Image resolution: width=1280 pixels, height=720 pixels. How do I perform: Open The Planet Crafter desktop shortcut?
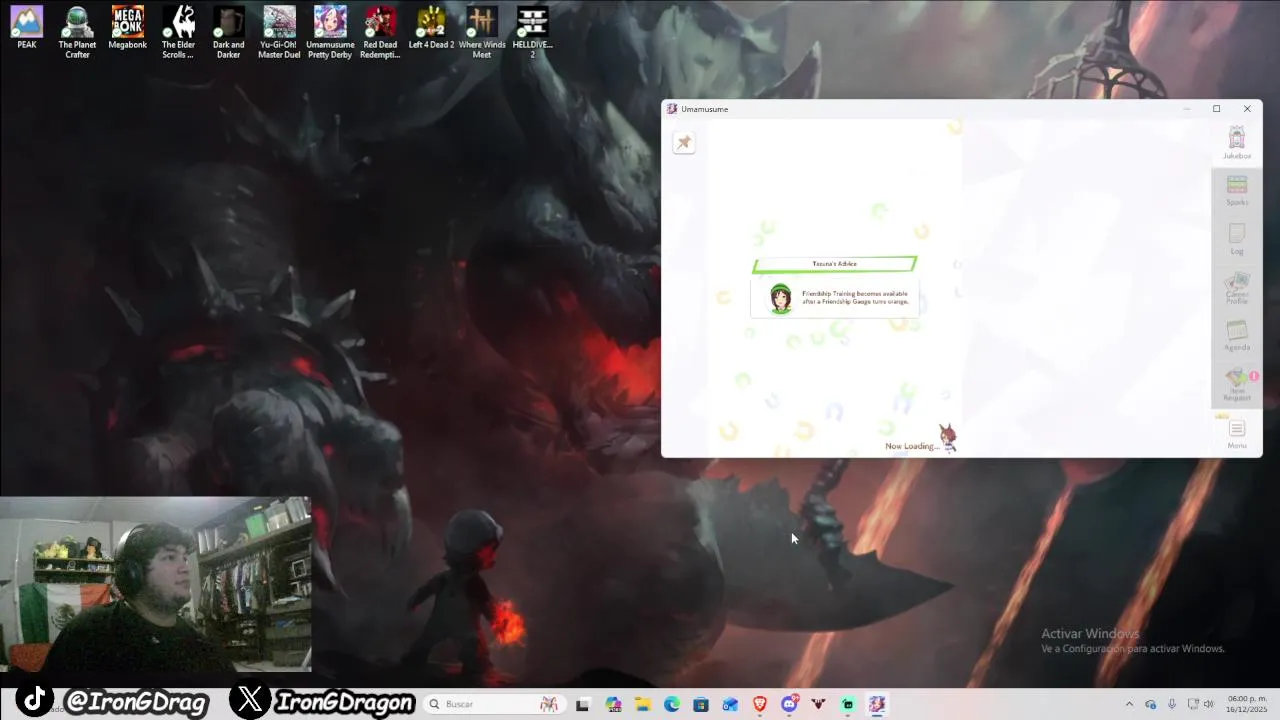point(77,32)
